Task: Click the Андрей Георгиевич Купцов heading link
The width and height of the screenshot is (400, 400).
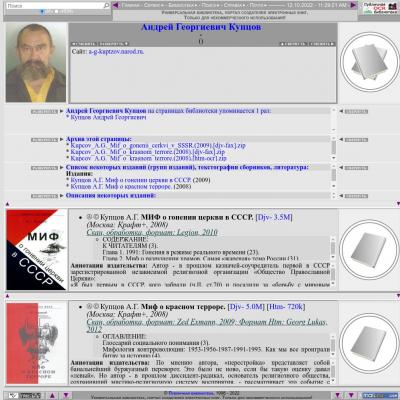Action: [x=201, y=27]
